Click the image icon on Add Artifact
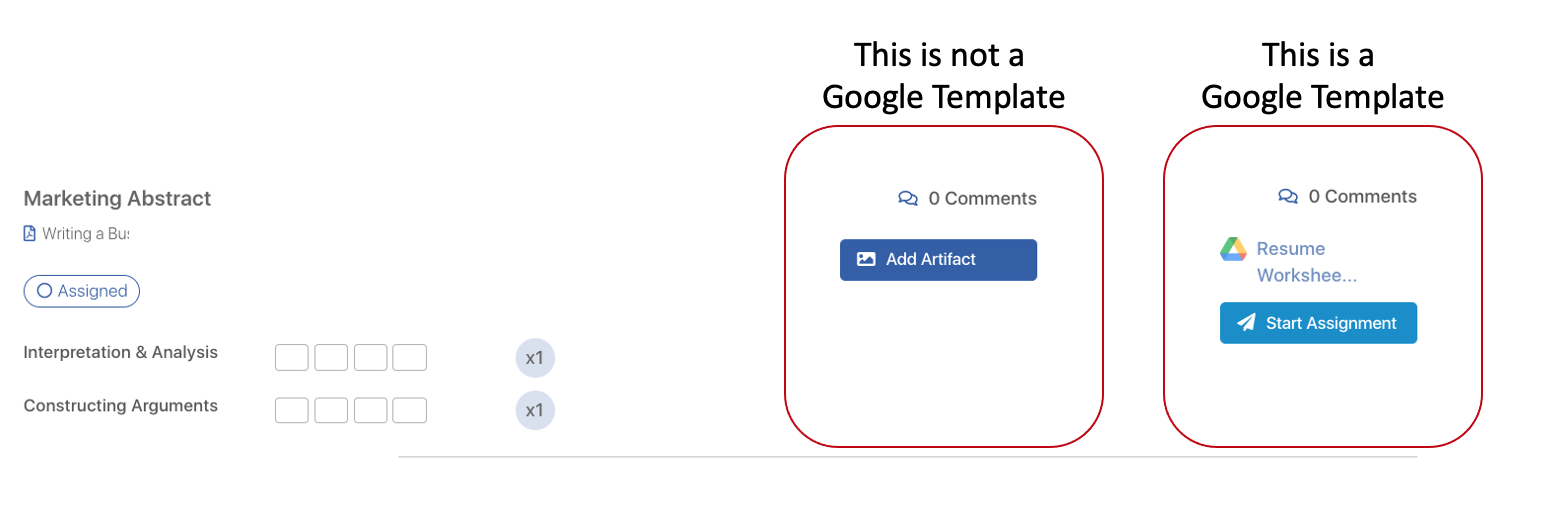Image resolution: width=1546 pixels, height=518 pixels. click(866, 259)
